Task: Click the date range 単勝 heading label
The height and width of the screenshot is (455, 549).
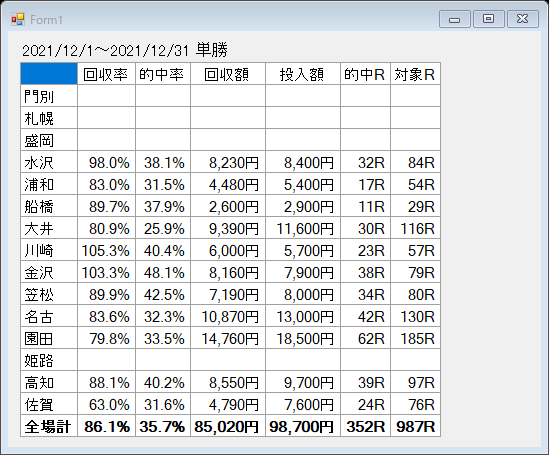Action: [125, 50]
